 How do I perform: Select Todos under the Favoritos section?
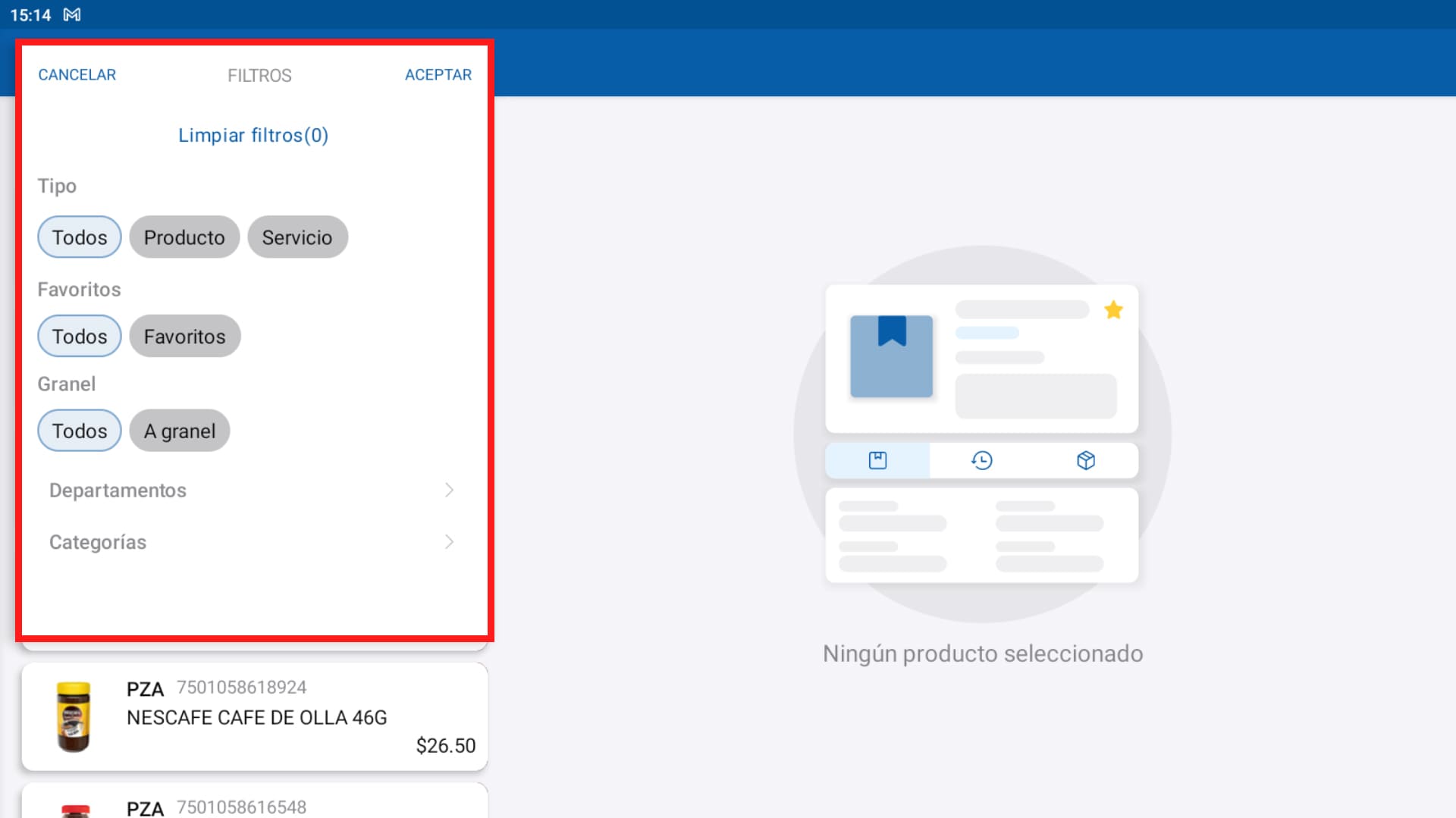(x=79, y=336)
